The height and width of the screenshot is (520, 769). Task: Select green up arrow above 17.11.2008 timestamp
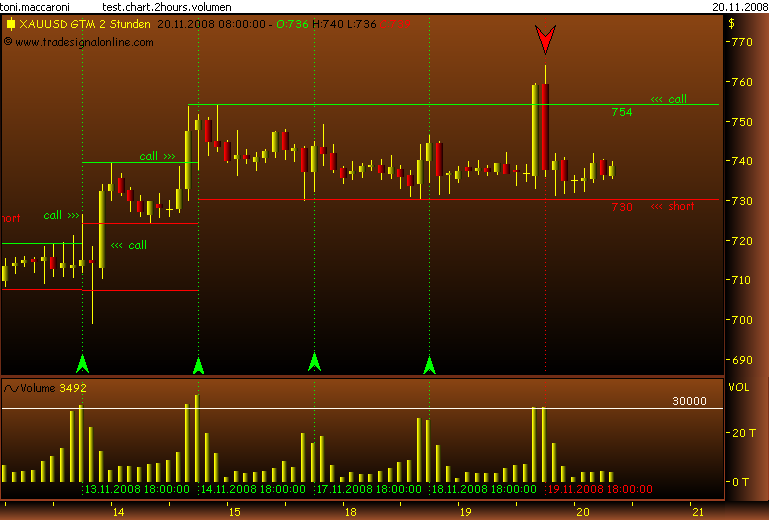coord(314,362)
